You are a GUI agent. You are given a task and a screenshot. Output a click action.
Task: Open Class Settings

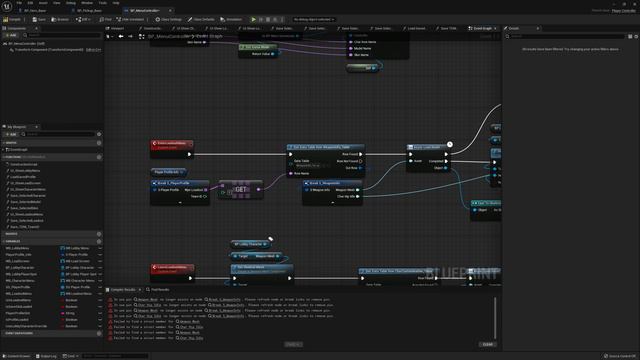click(x=168, y=19)
